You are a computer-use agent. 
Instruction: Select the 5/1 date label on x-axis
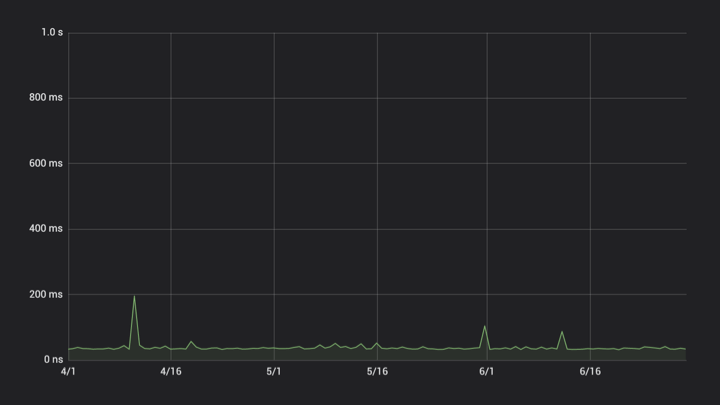click(x=274, y=372)
